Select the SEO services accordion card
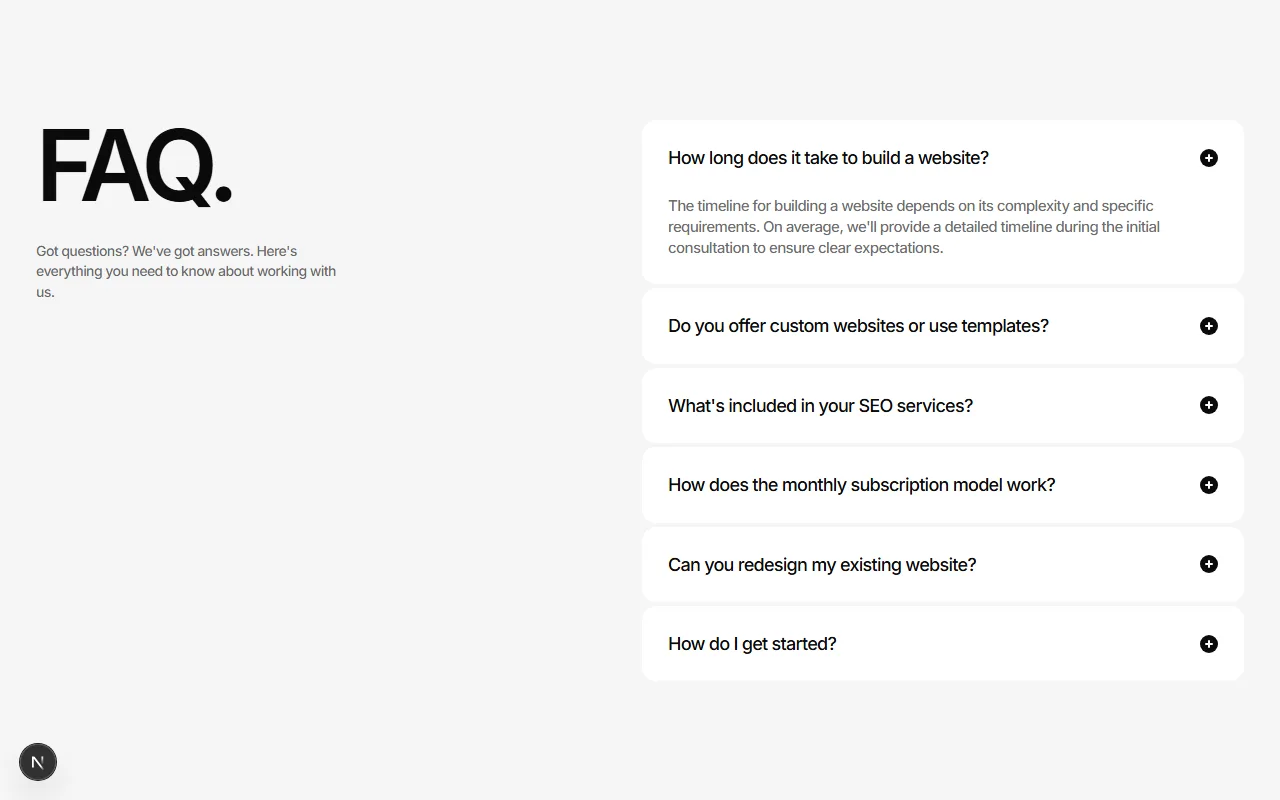Image resolution: width=1280 pixels, height=800 pixels. click(943, 405)
